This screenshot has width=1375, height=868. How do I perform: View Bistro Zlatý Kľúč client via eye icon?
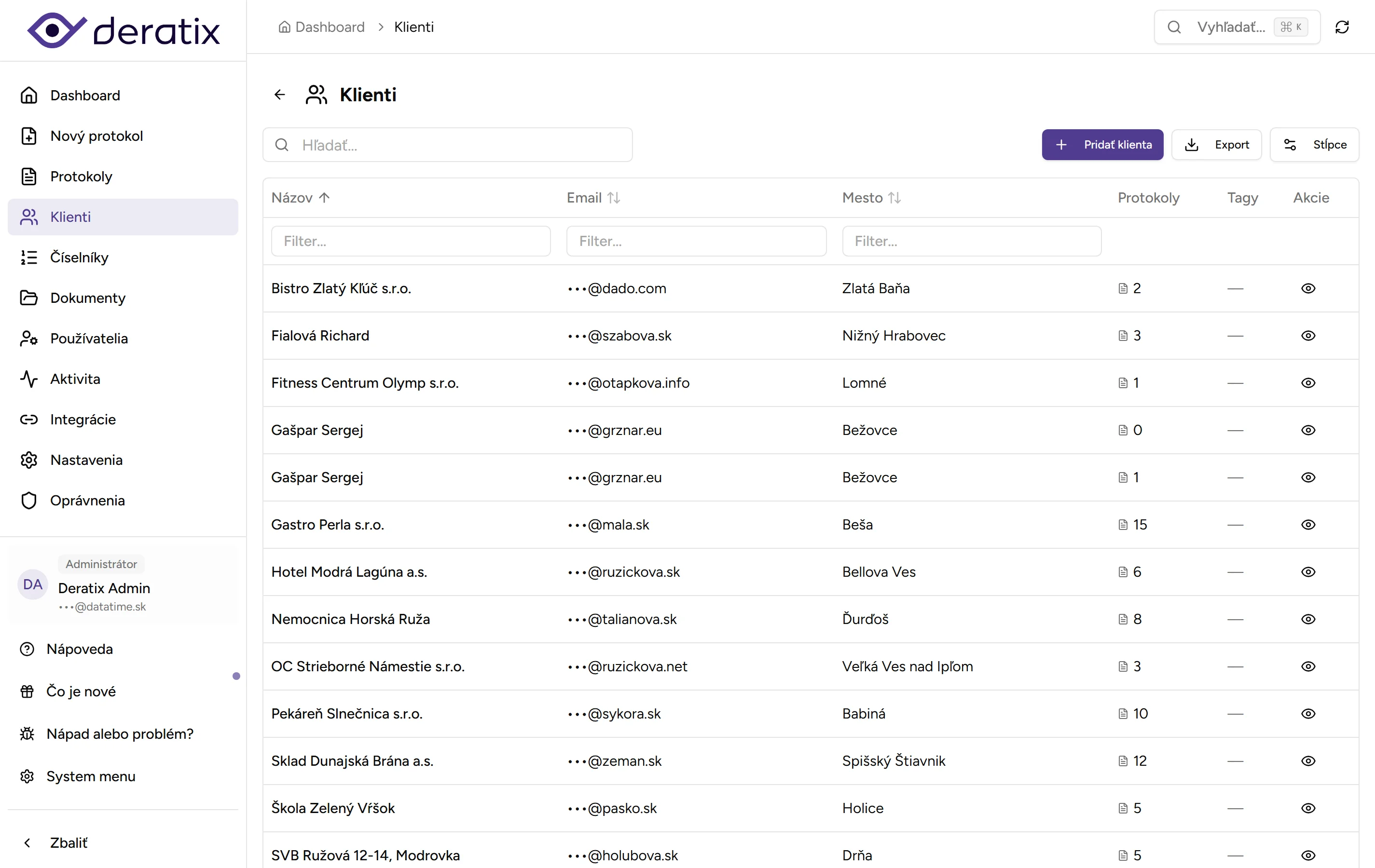coord(1307,288)
